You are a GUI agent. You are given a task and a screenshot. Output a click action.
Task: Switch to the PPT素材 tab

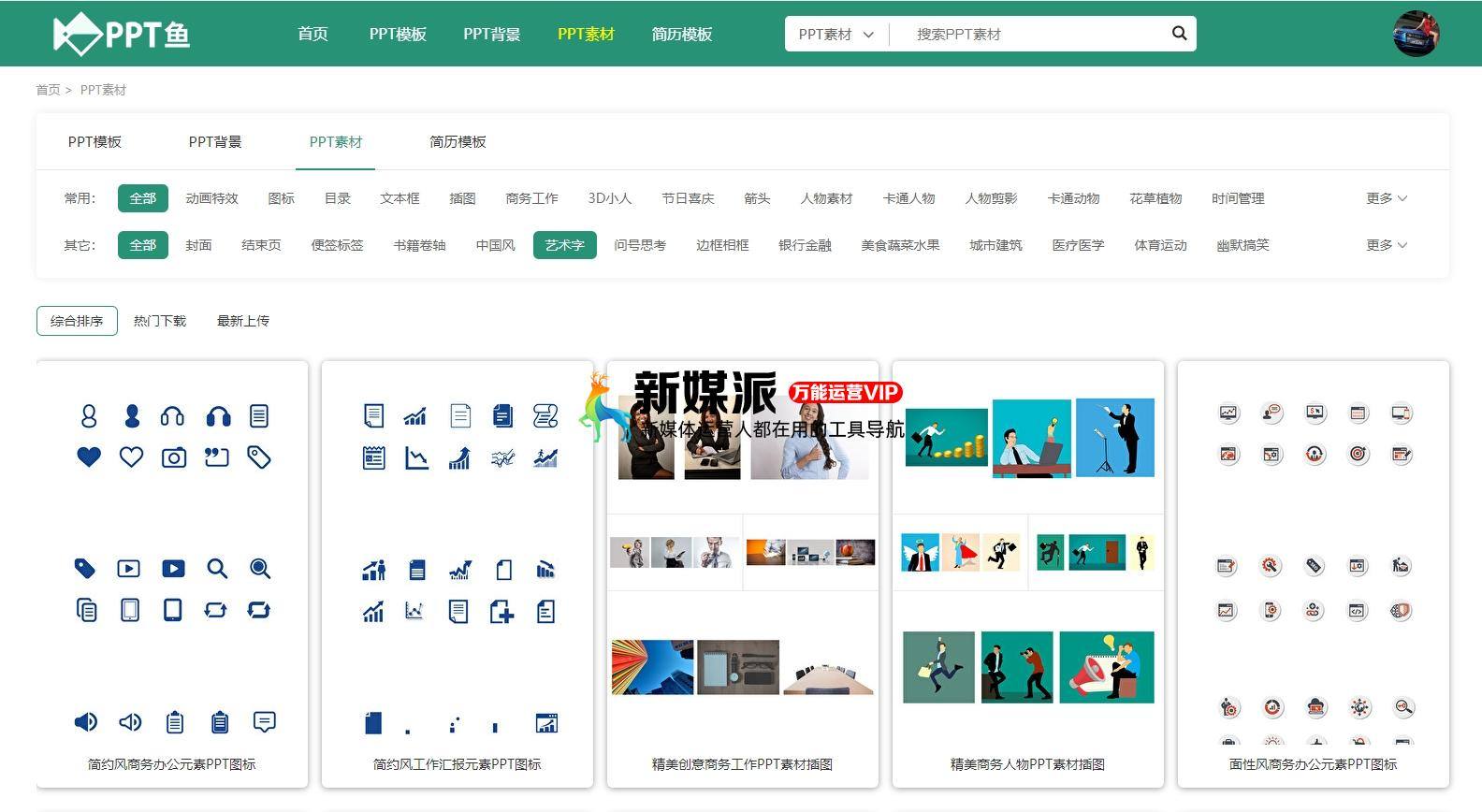click(x=336, y=142)
